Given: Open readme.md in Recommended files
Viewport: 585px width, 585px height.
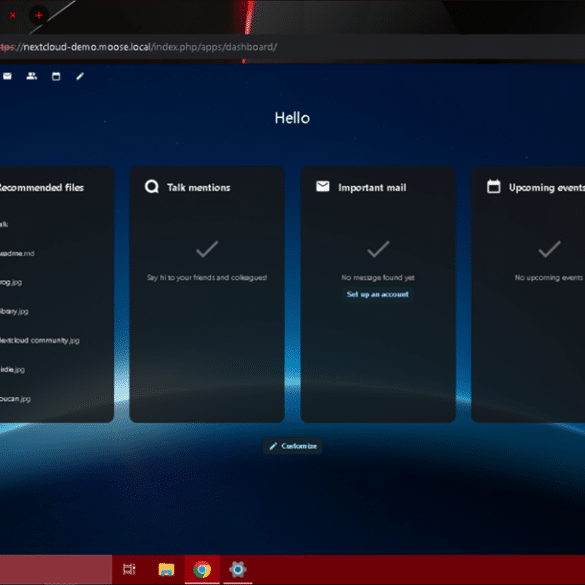Looking at the screenshot, I should 17,254.
